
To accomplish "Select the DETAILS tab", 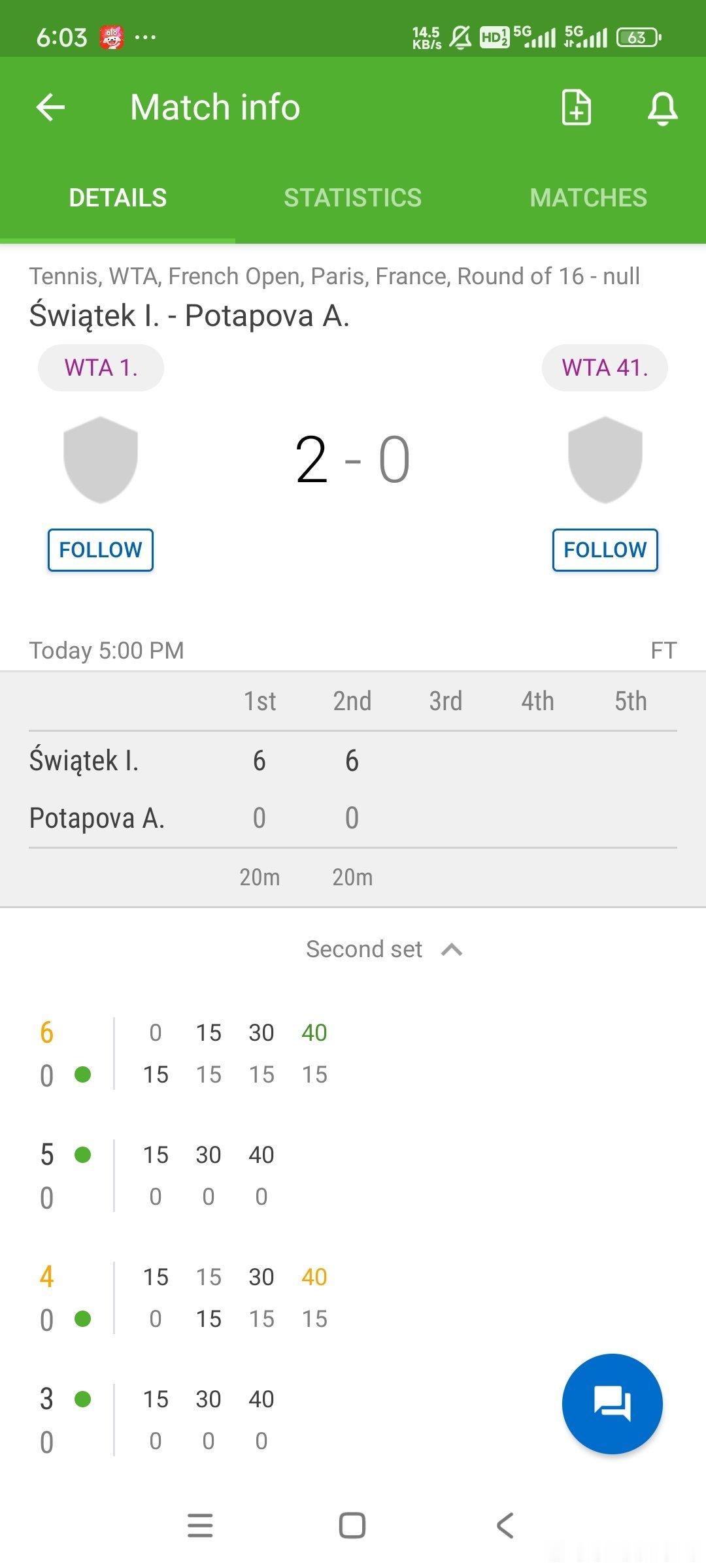I will 118,198.
